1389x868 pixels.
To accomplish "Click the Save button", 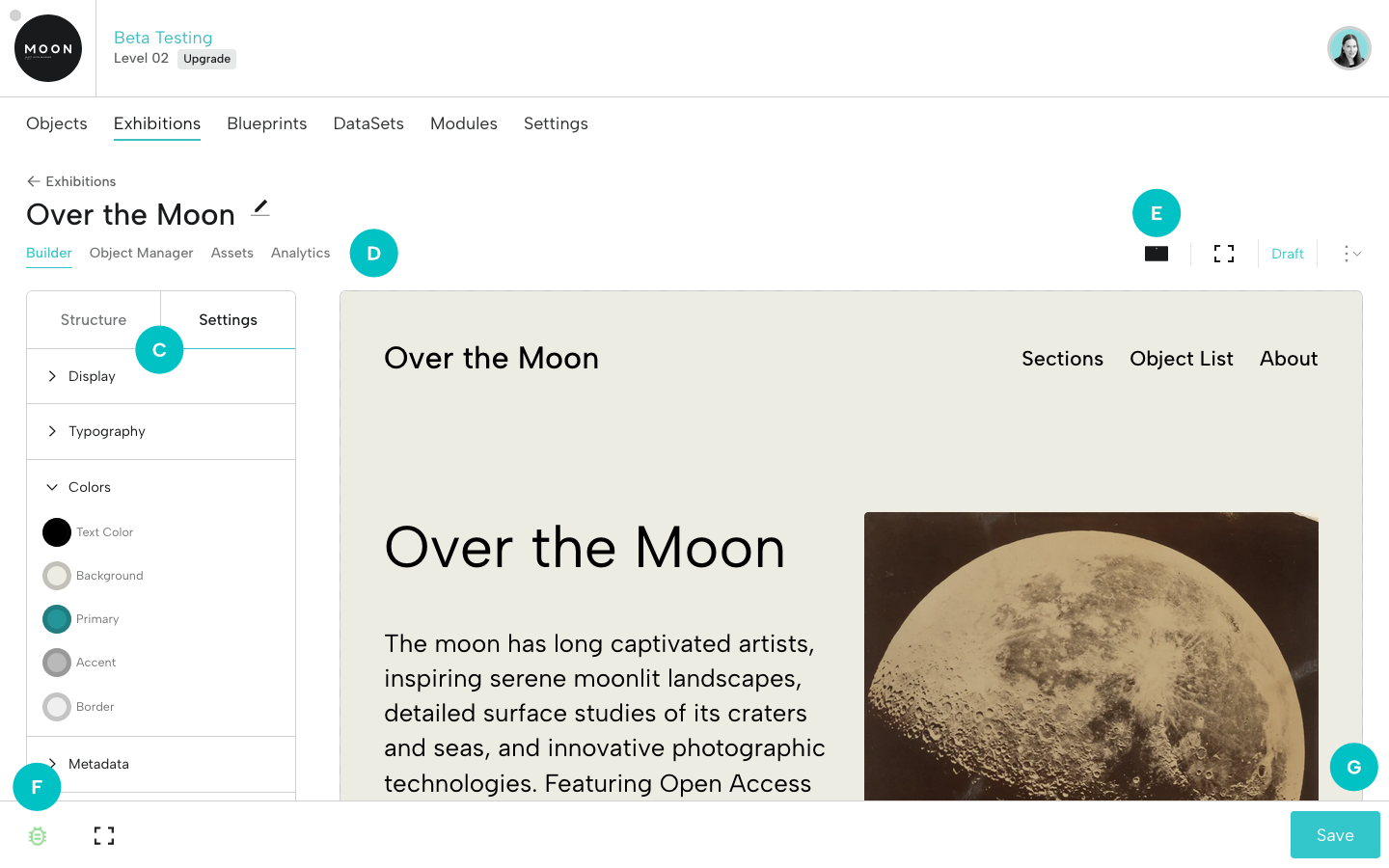I will (1335, 835).
